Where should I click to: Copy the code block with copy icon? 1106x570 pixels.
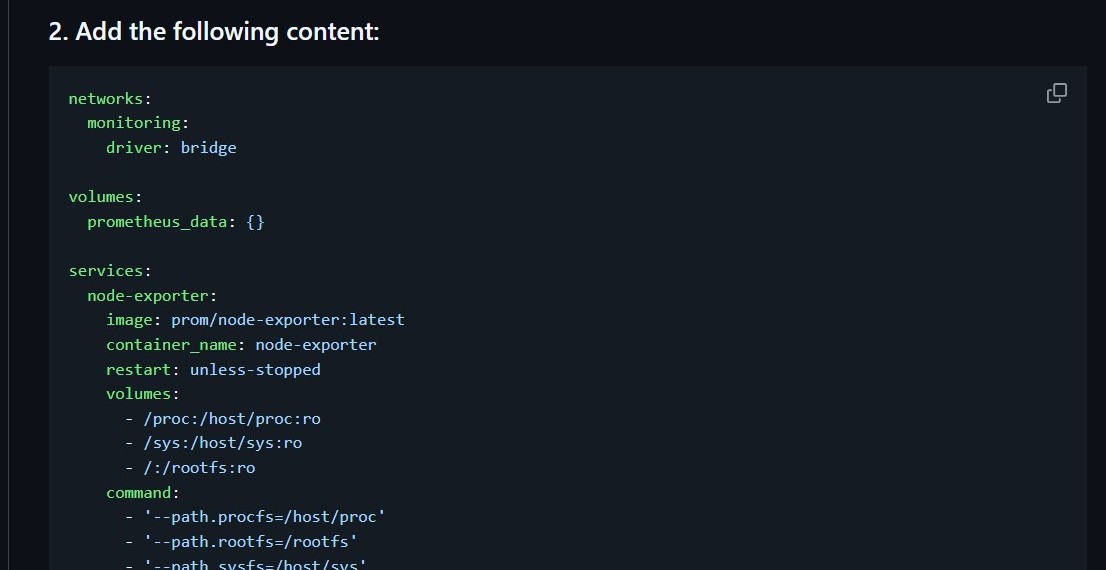(x=1056, y=94)
